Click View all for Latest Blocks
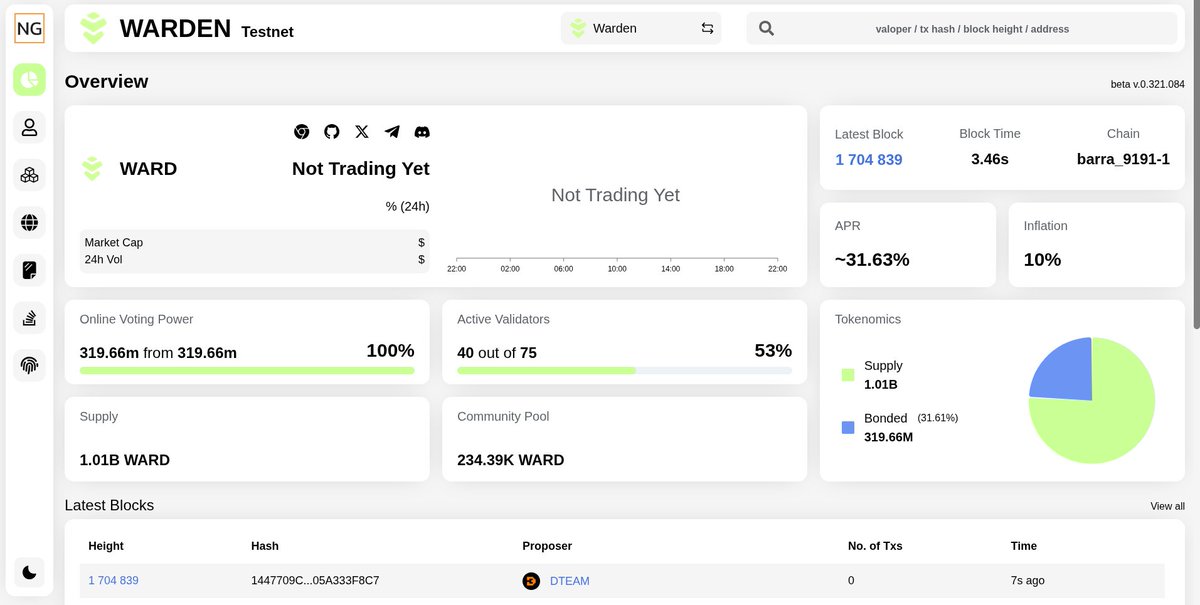Image resolution: width=1200 pixels, height=605 pixels. (1167, 506)
